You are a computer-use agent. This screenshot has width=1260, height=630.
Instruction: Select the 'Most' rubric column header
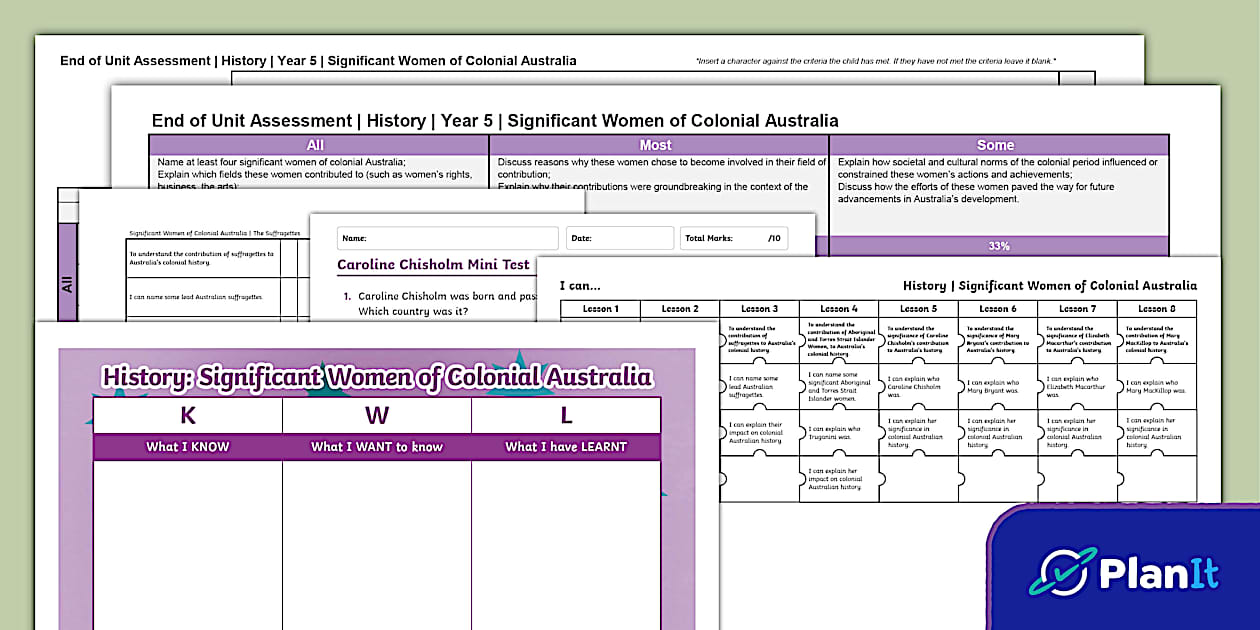(x=658, y=144)
